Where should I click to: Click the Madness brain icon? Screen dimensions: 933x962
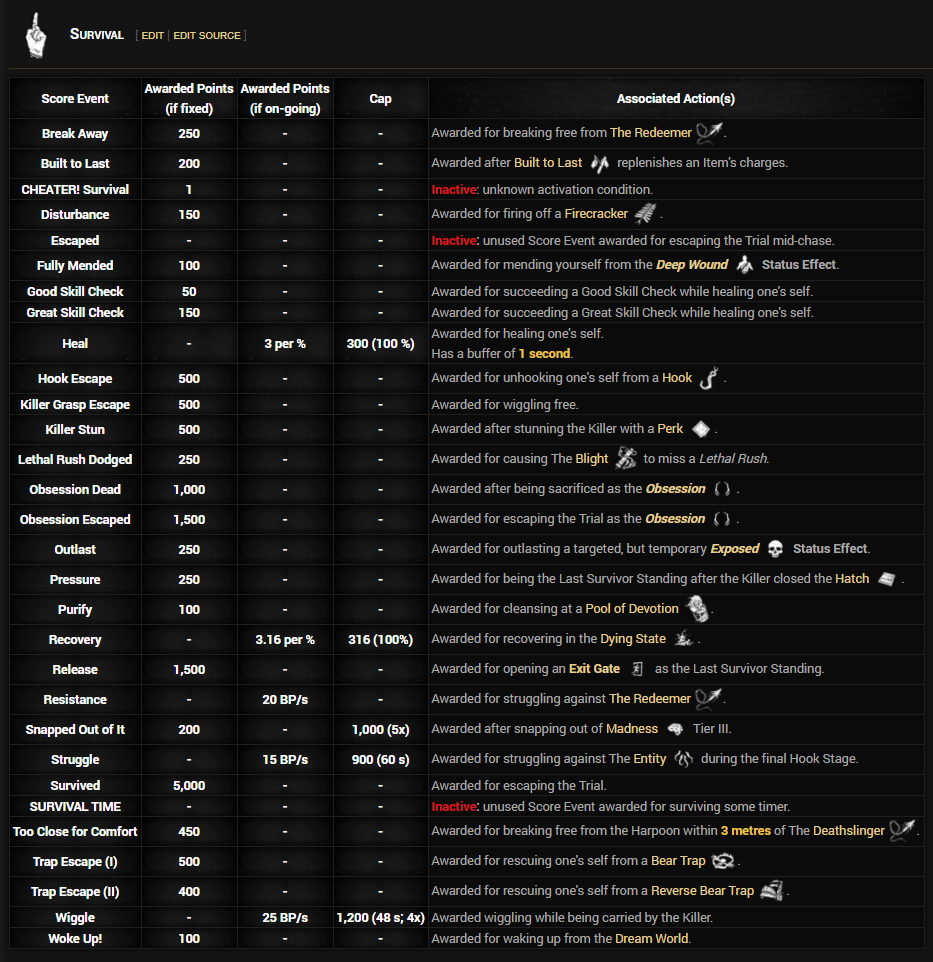pos(675,729)
